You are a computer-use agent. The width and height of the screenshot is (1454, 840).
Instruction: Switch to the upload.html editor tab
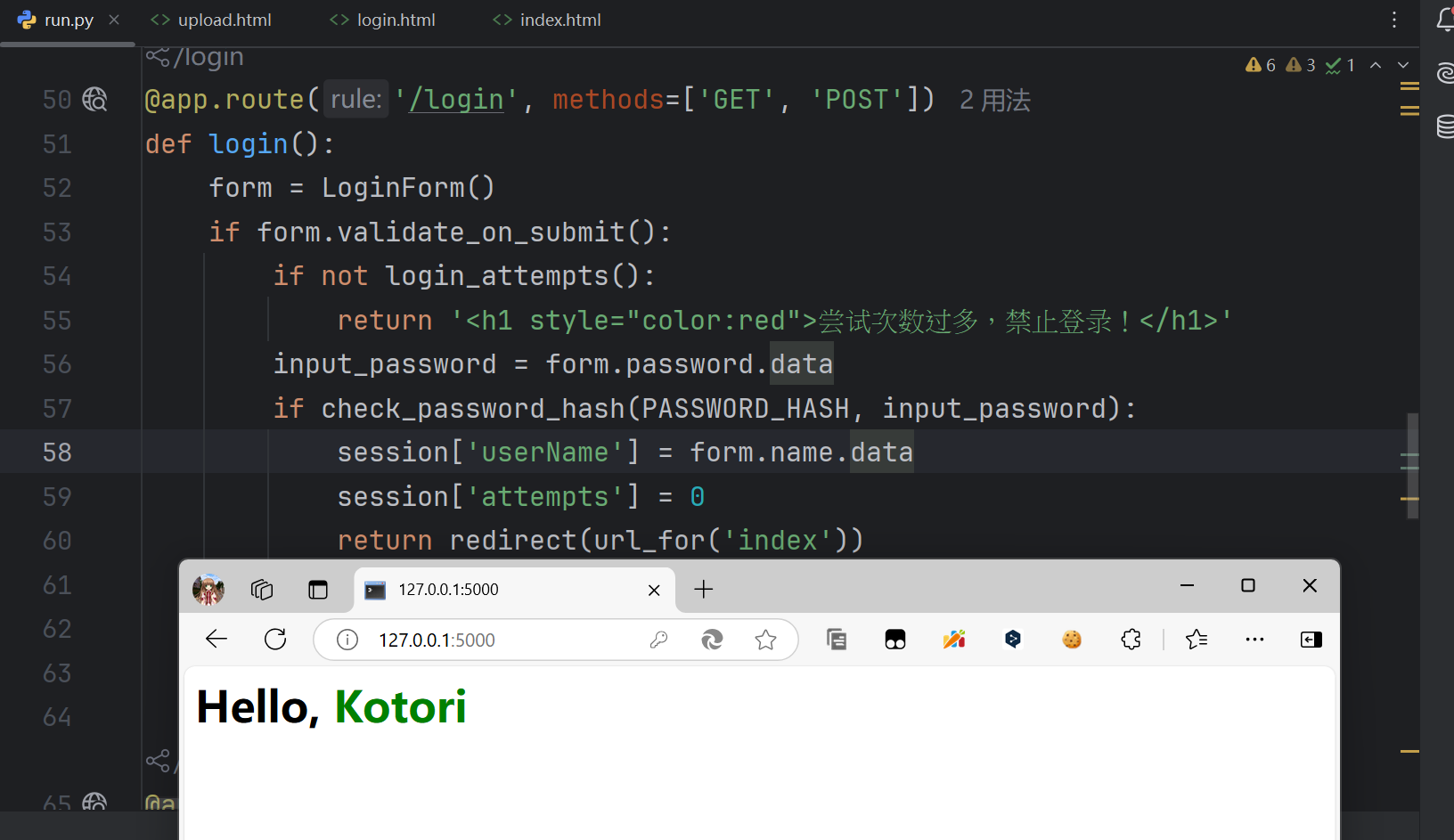click(212, 20)
